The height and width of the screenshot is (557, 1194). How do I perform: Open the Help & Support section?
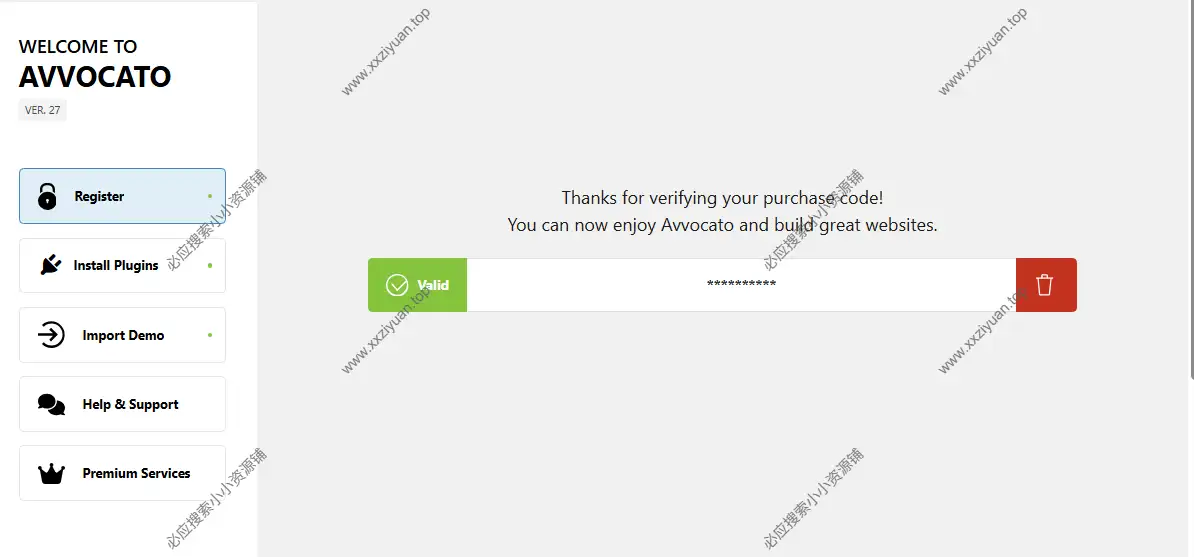tap(123, 404)
